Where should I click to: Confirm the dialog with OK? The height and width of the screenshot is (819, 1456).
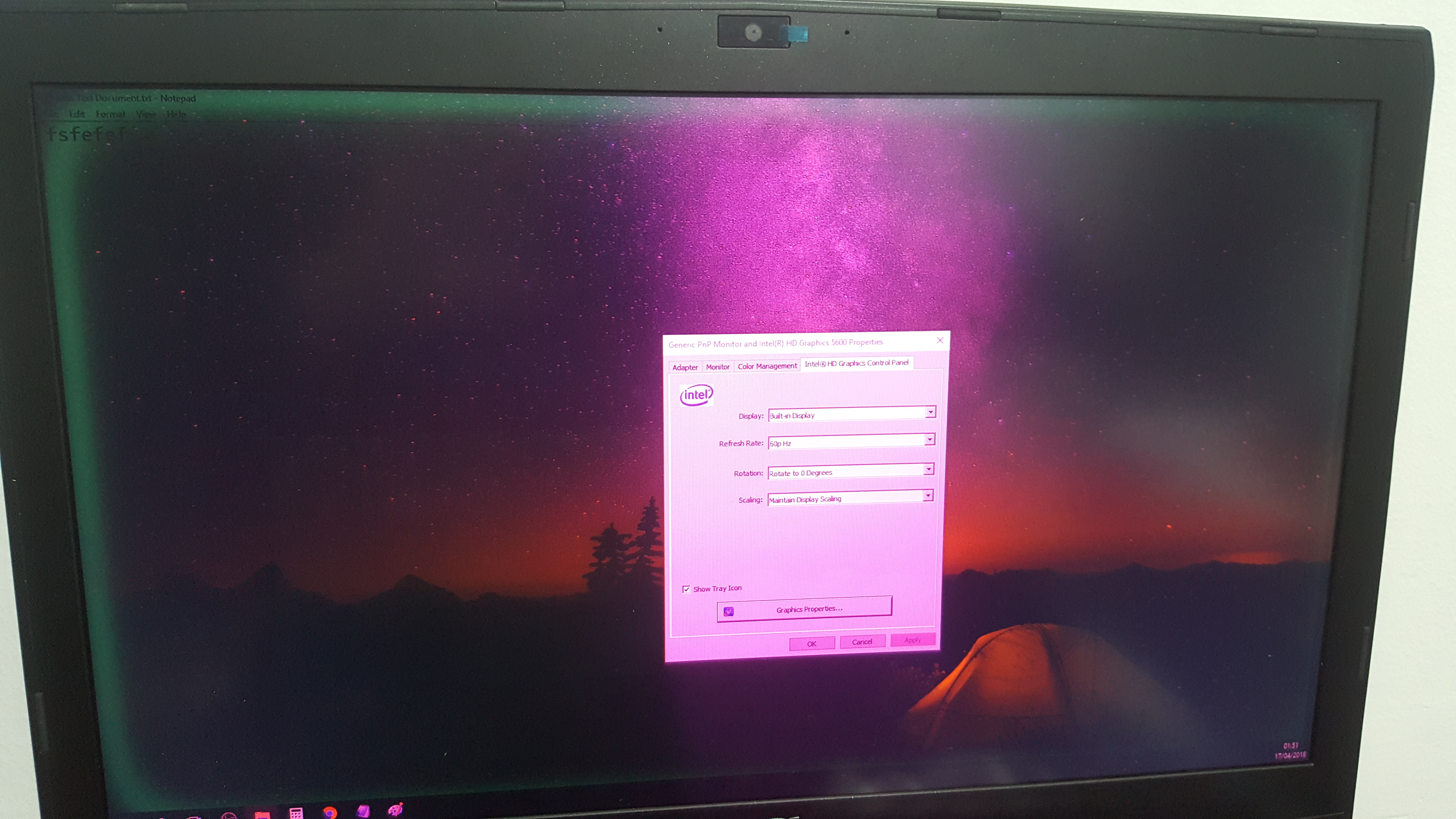tap(812, 644)
